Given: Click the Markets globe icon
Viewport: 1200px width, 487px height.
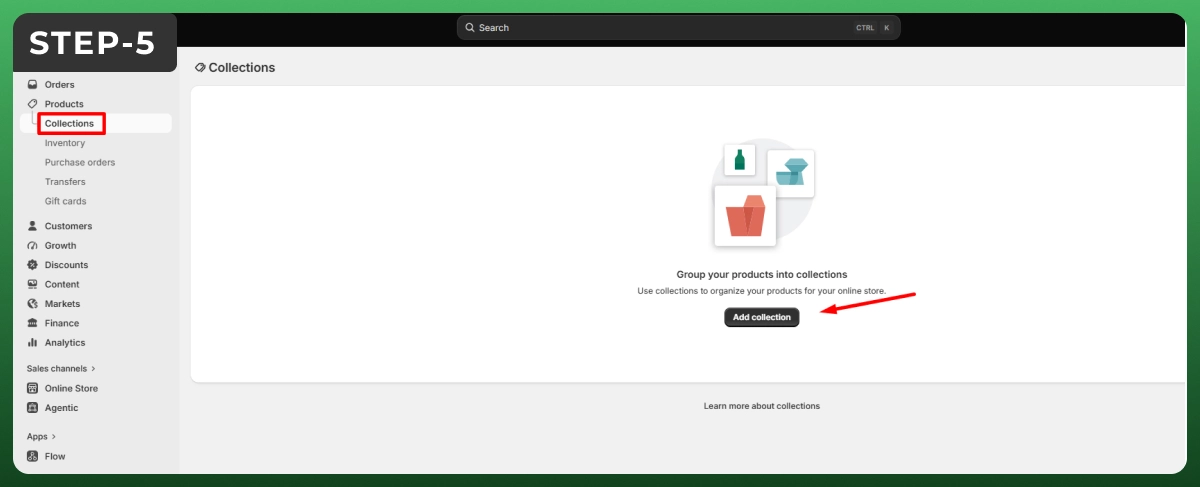Looking at the screenshot, I should [33, 304].
